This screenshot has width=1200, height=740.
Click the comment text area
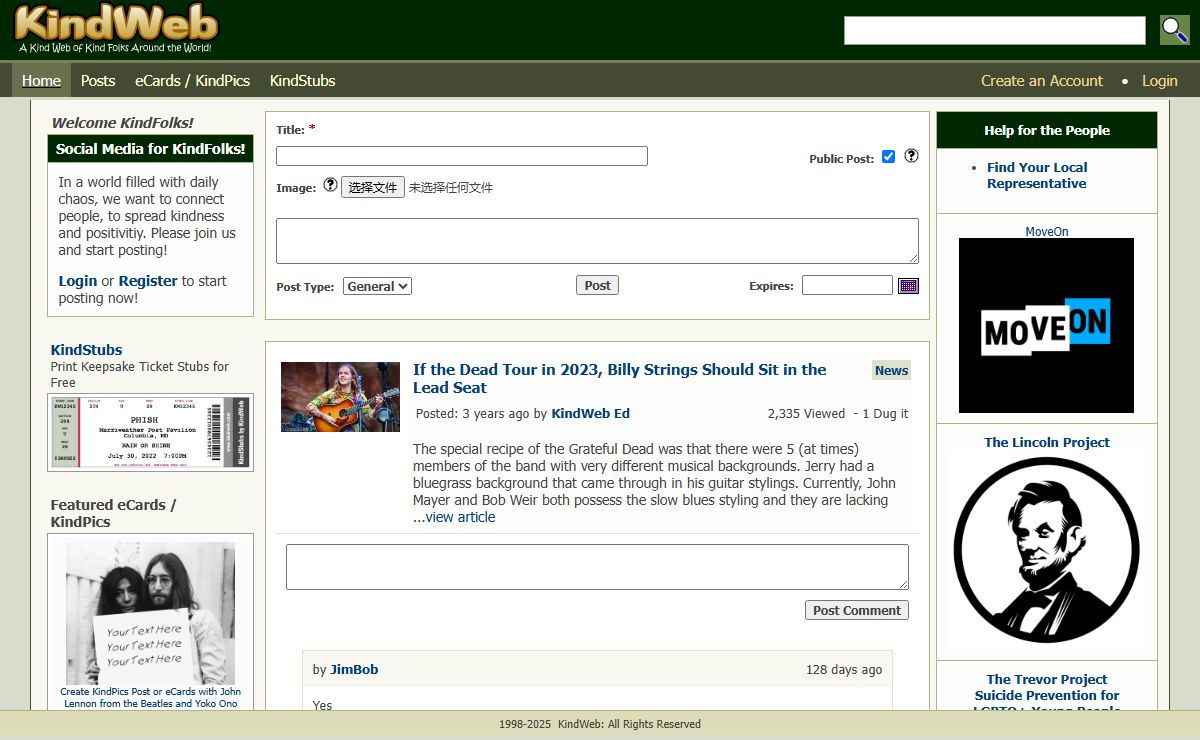click(x=597, y=567)
